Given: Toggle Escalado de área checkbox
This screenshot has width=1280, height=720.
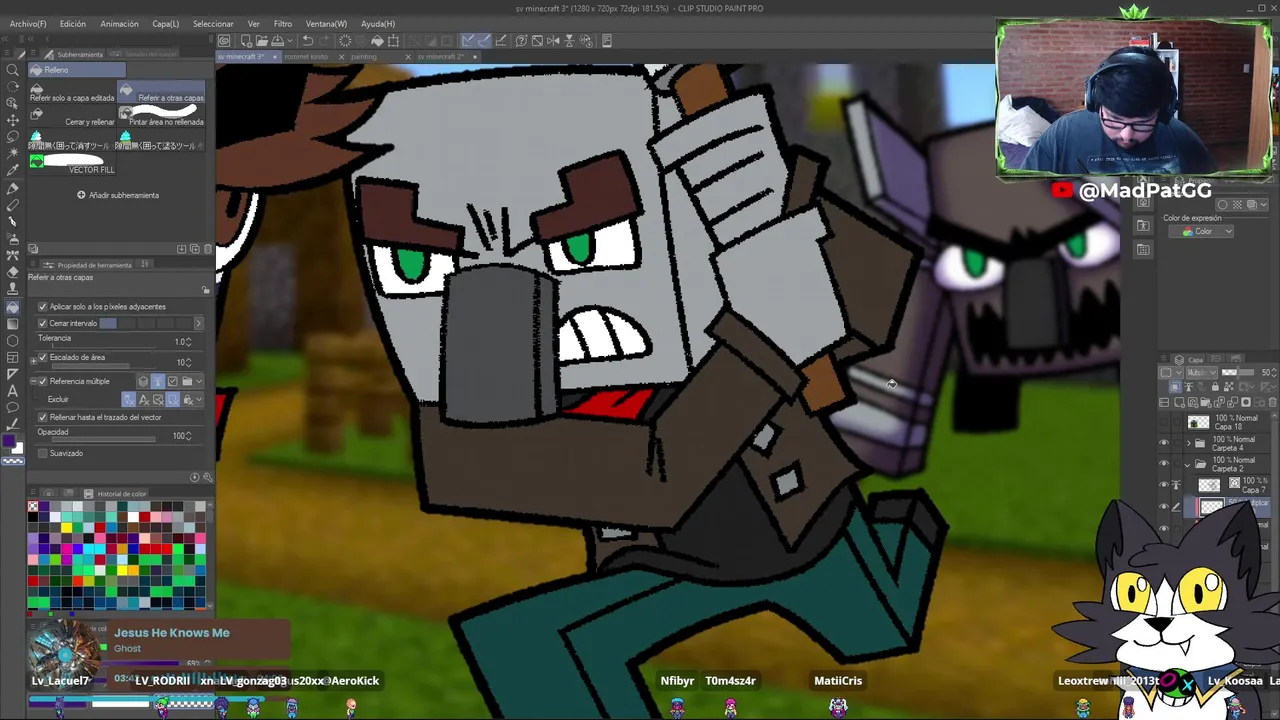Looking at the screenshot, I should (42, 357).
